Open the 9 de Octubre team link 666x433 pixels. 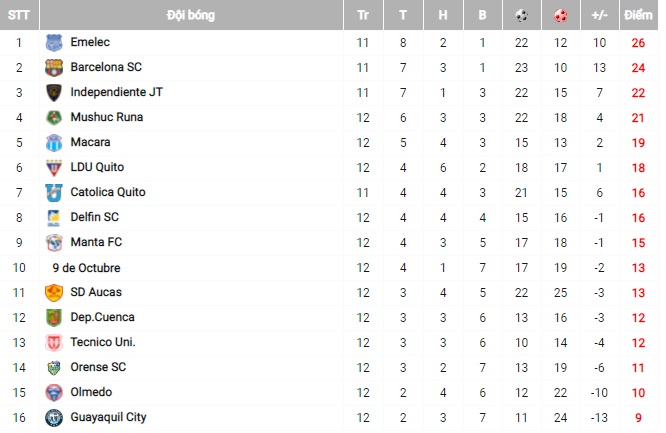pos(86,268)
